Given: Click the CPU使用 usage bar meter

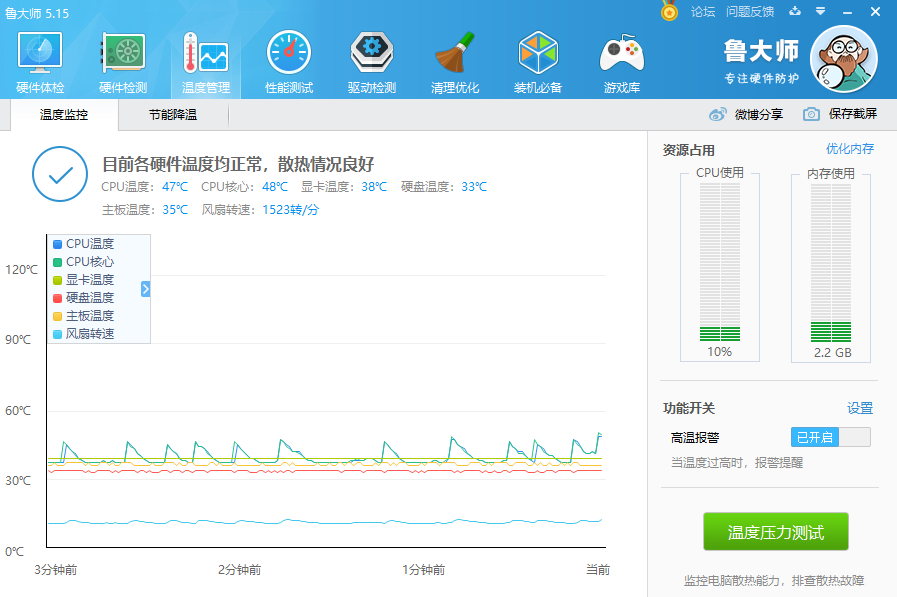Looking at the screenshot, I should [720, 262].
